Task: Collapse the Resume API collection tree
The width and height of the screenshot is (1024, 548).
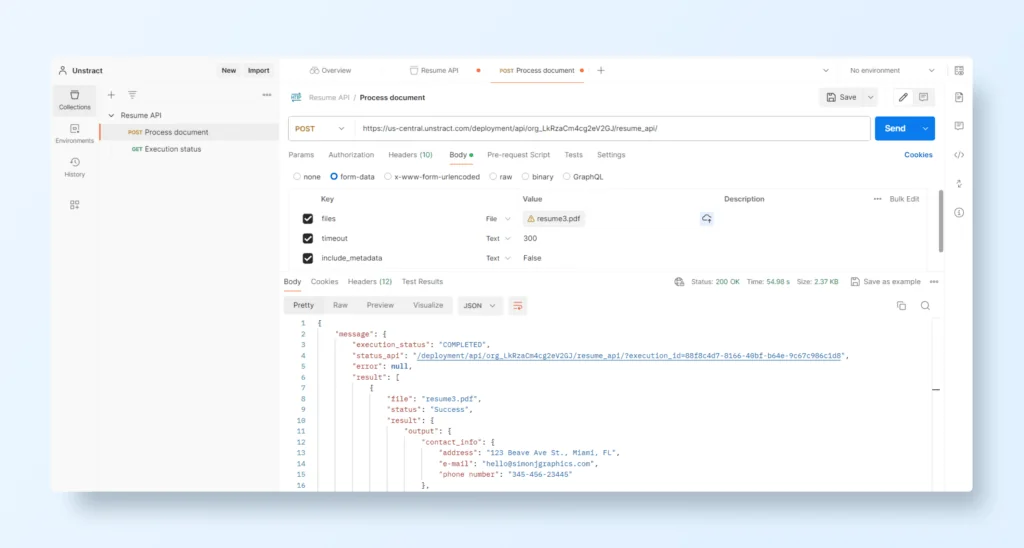Action: (x=111, y=116)
